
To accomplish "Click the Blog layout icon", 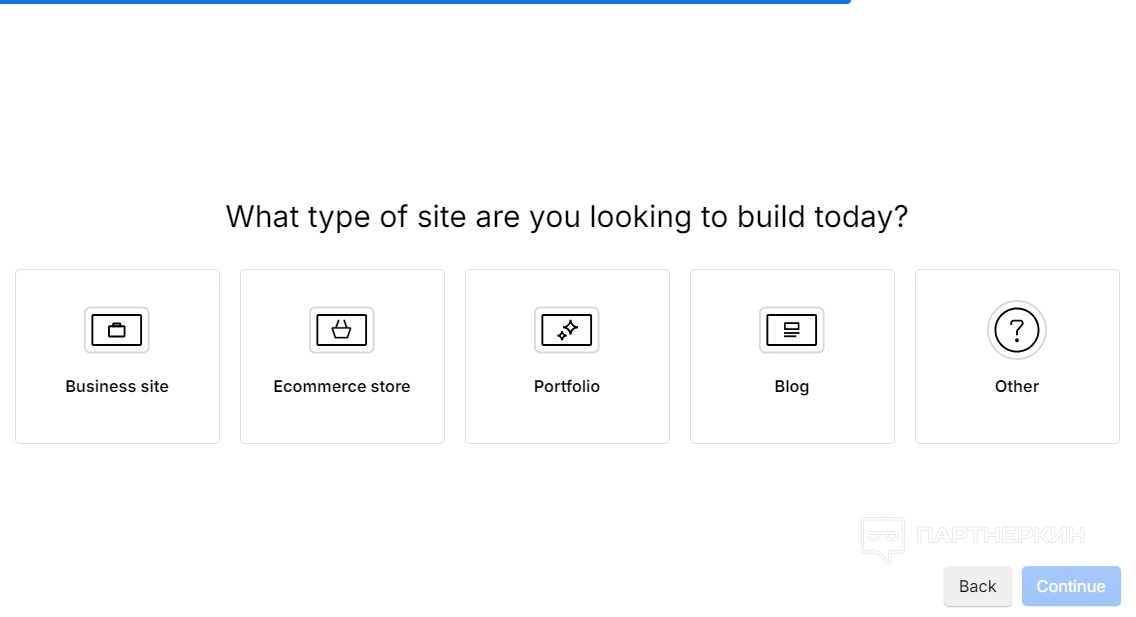I will [792, 330].
